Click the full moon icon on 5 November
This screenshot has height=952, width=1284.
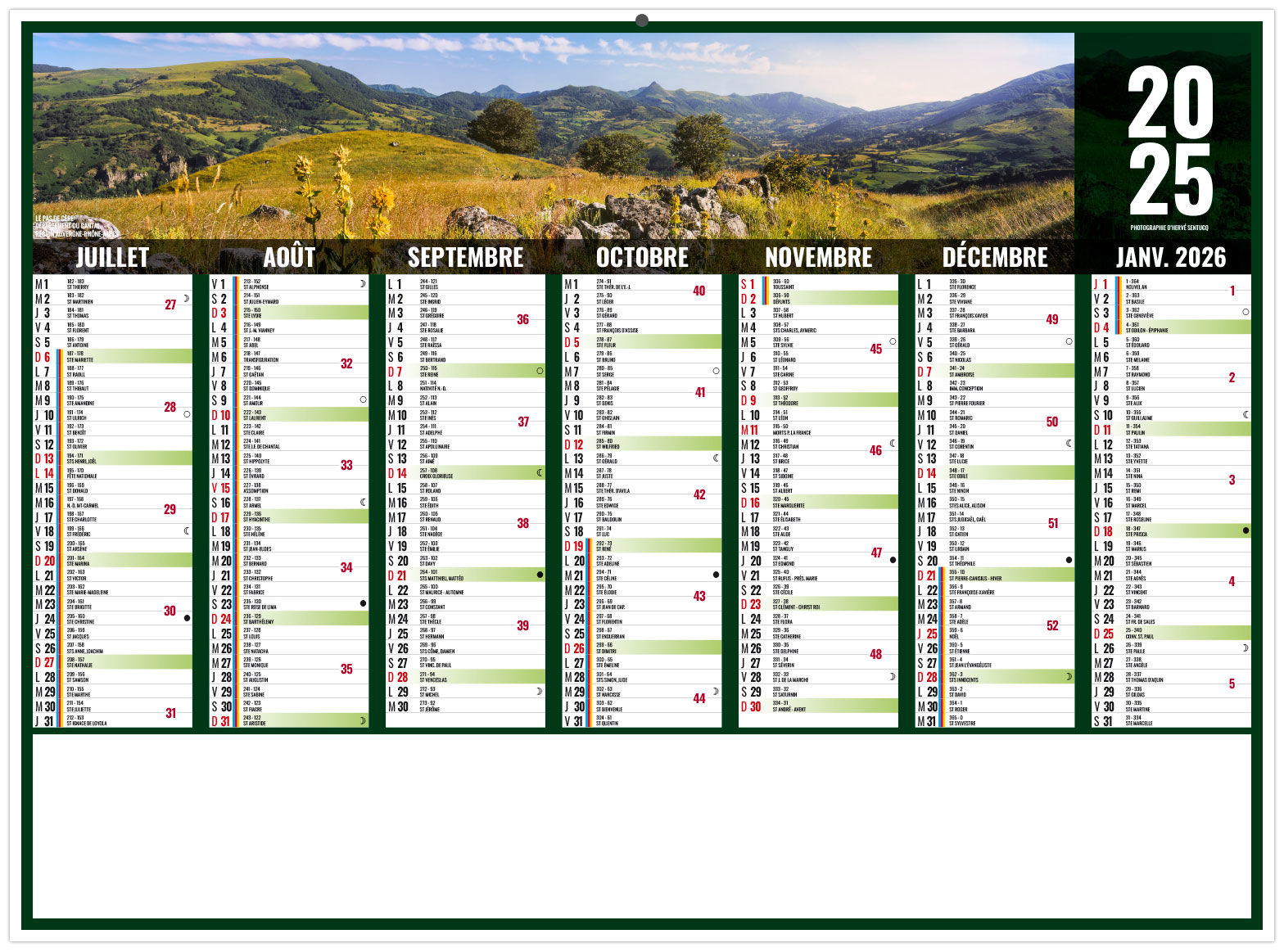coord(893,341)
